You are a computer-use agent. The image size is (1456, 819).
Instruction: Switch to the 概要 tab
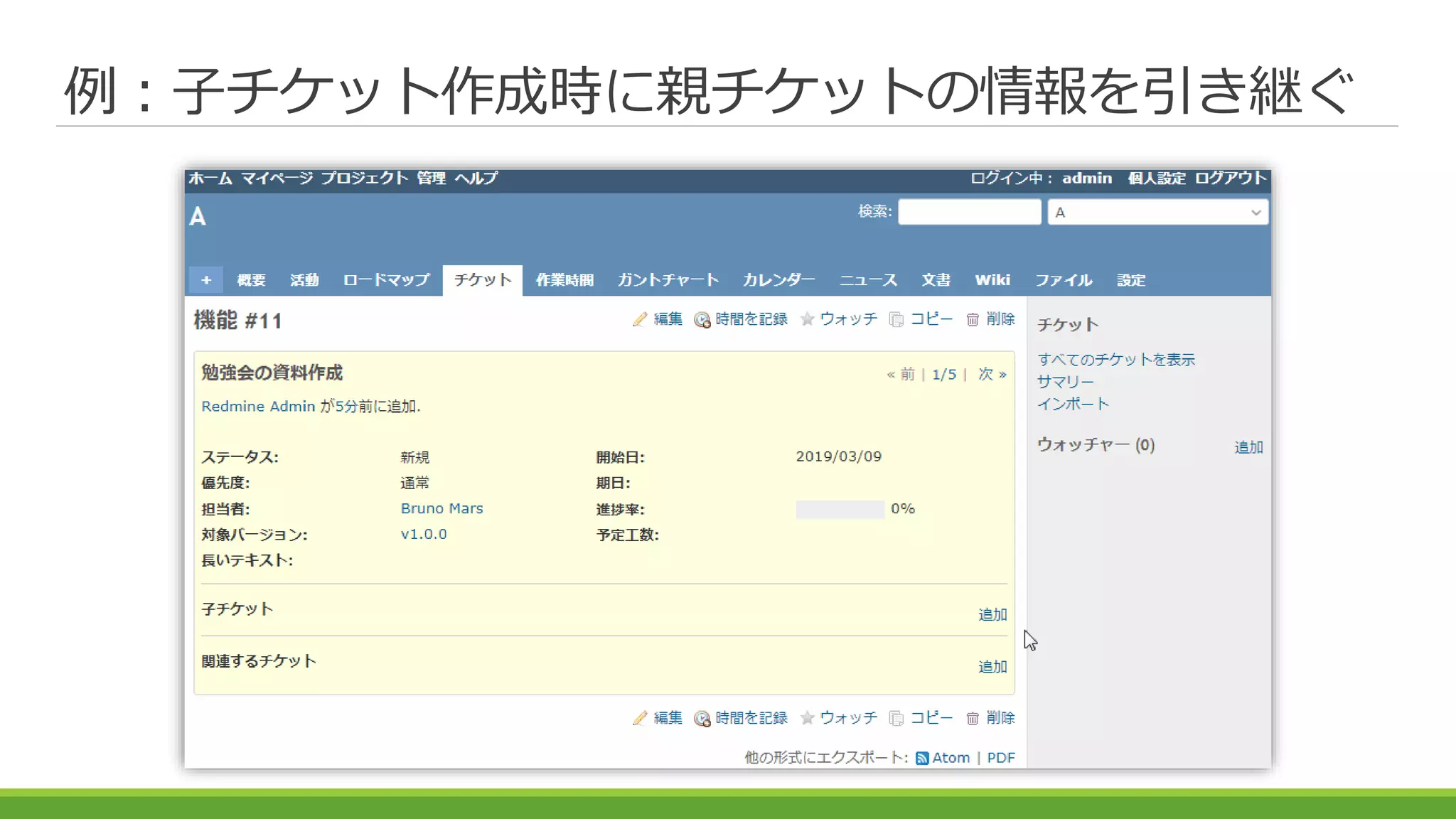[x=251, y=280]
